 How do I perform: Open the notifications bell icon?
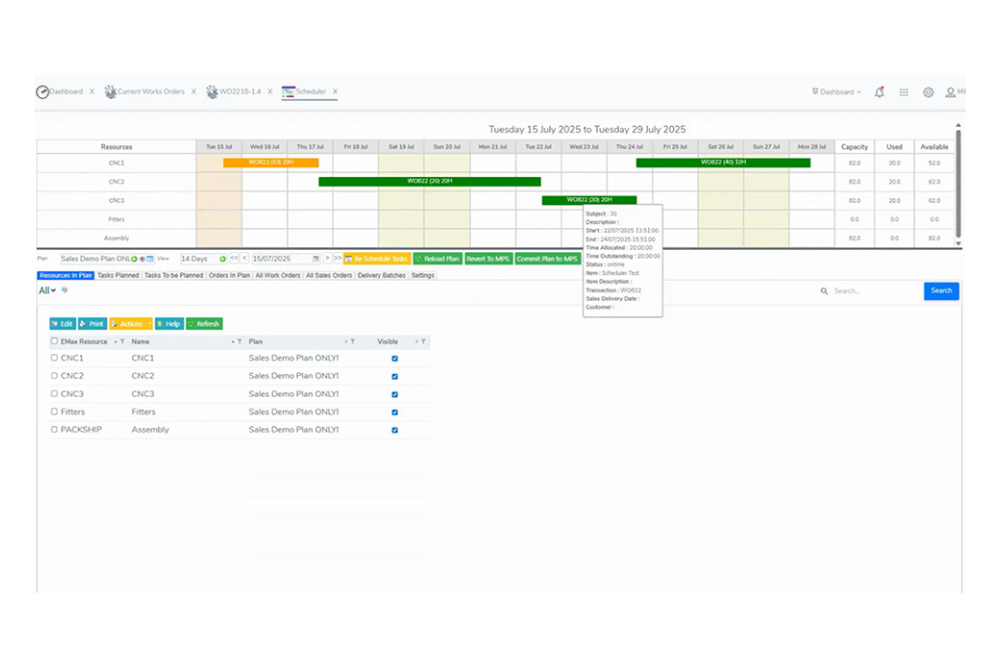[879, 92]
